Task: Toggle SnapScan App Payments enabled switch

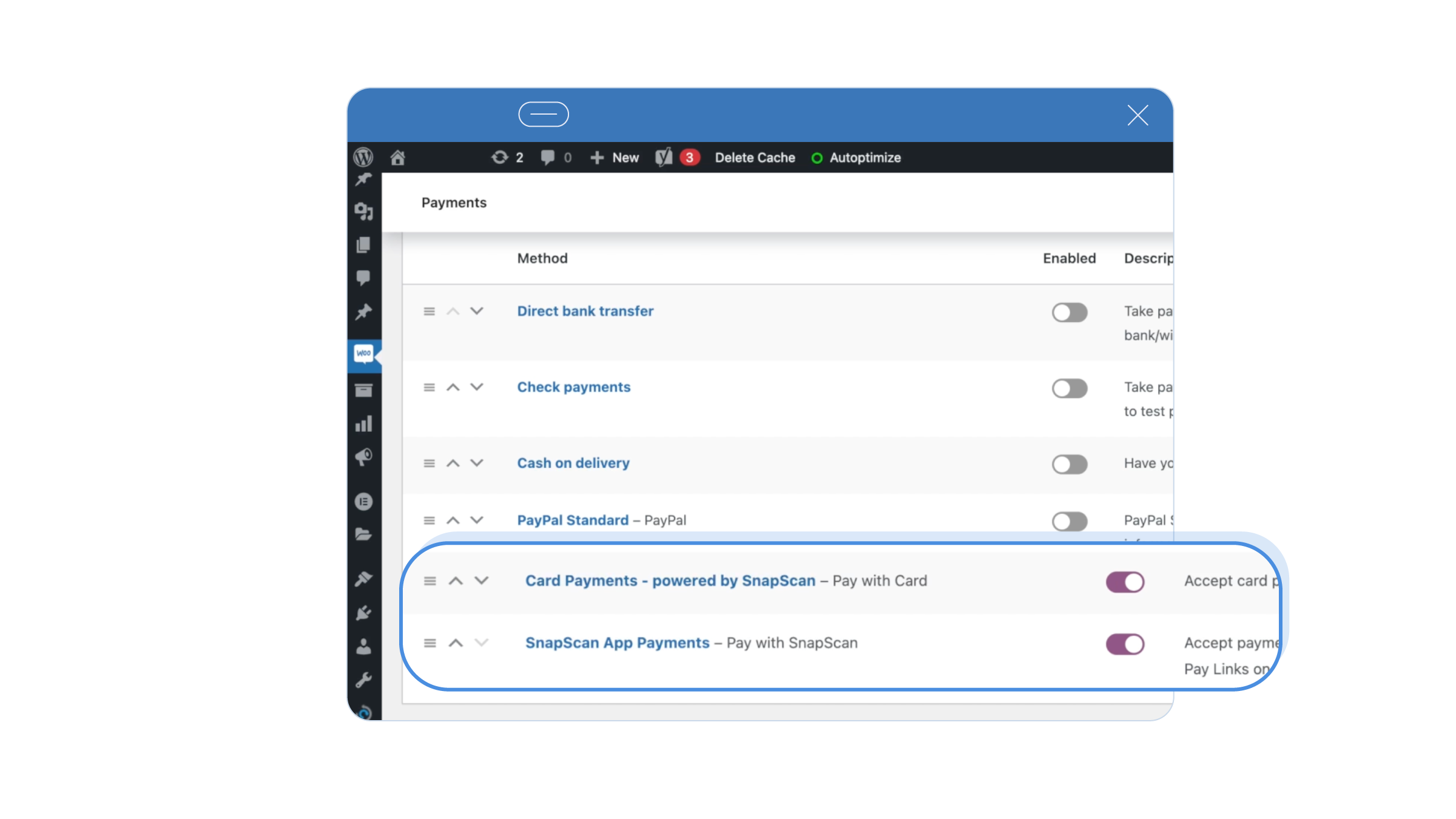Action: coord(1124,644)
